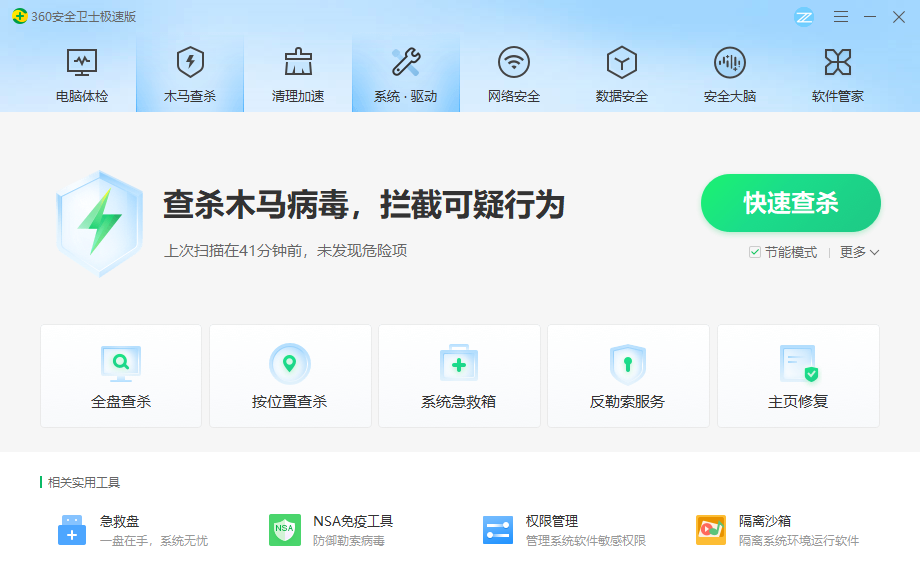Click the 快速查杀 quick scan button
The image size is (920, 580).
click(790, 203)
